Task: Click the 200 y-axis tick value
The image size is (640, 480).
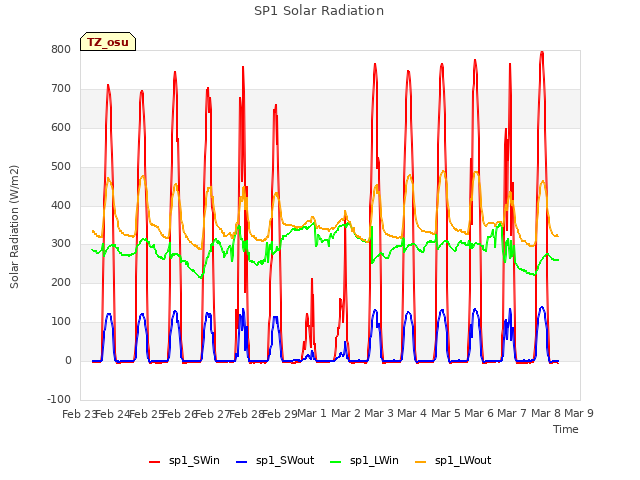Action: point(61,283)
